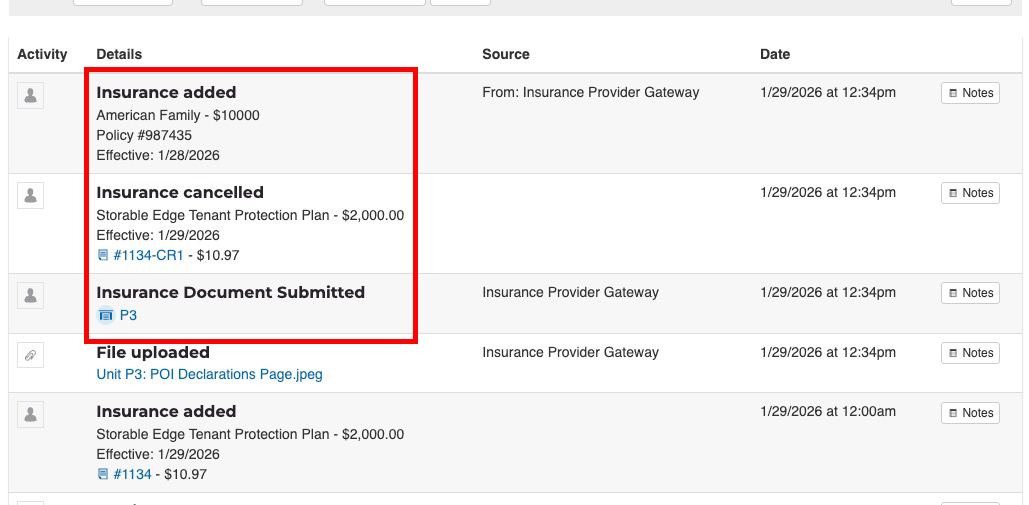This screenshot has width=1029, height=505.
Task: Click the user icon beside American Family insurance entry
Action: tap(30, 95)
